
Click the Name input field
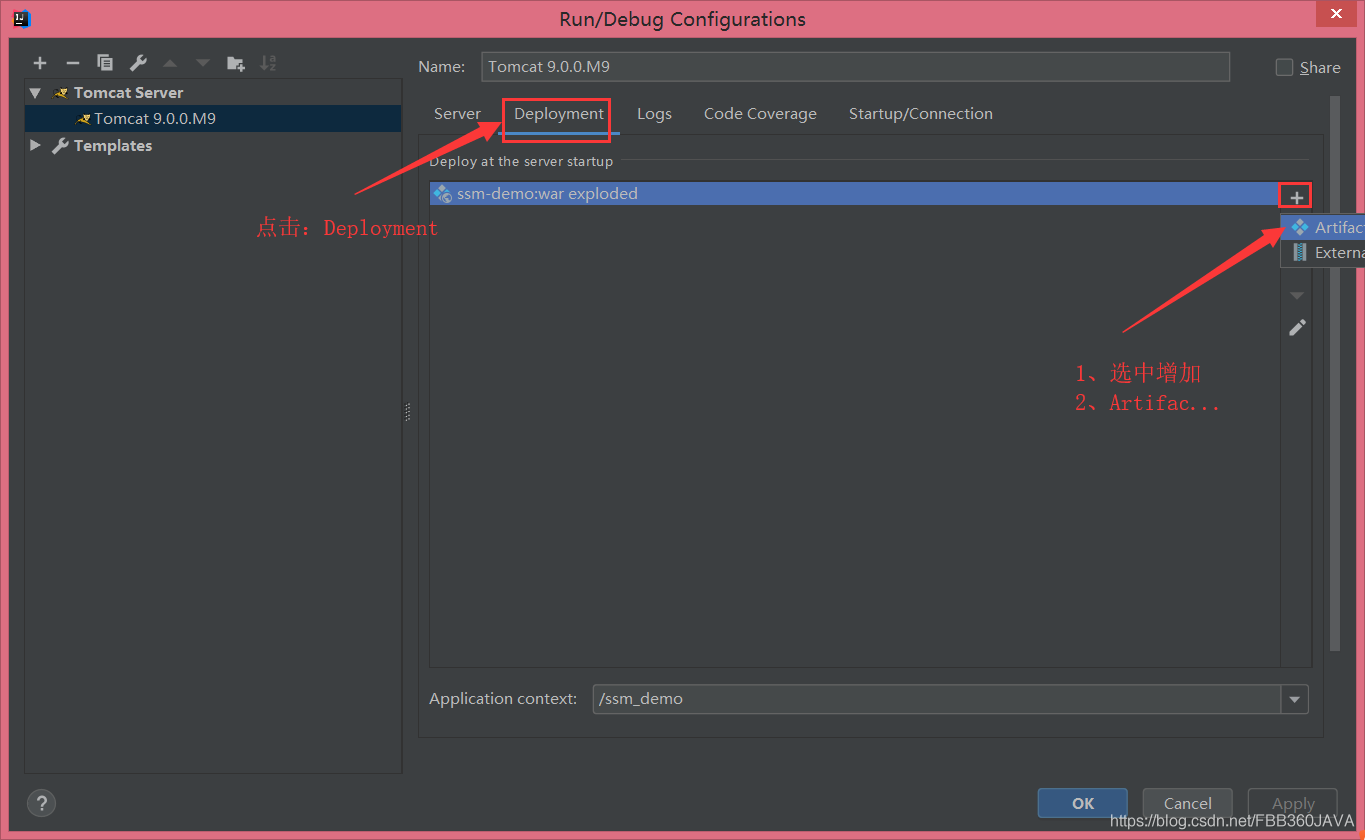(855, 67)
